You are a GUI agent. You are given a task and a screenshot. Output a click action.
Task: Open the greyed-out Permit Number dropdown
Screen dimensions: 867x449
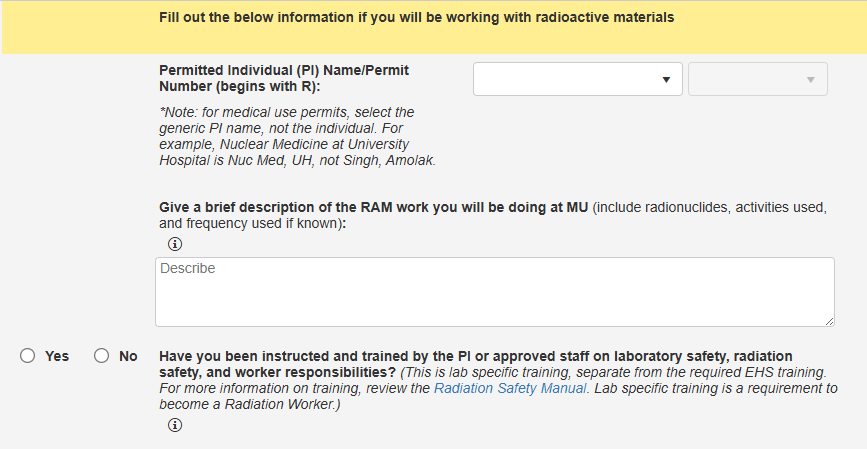(757, 79)
